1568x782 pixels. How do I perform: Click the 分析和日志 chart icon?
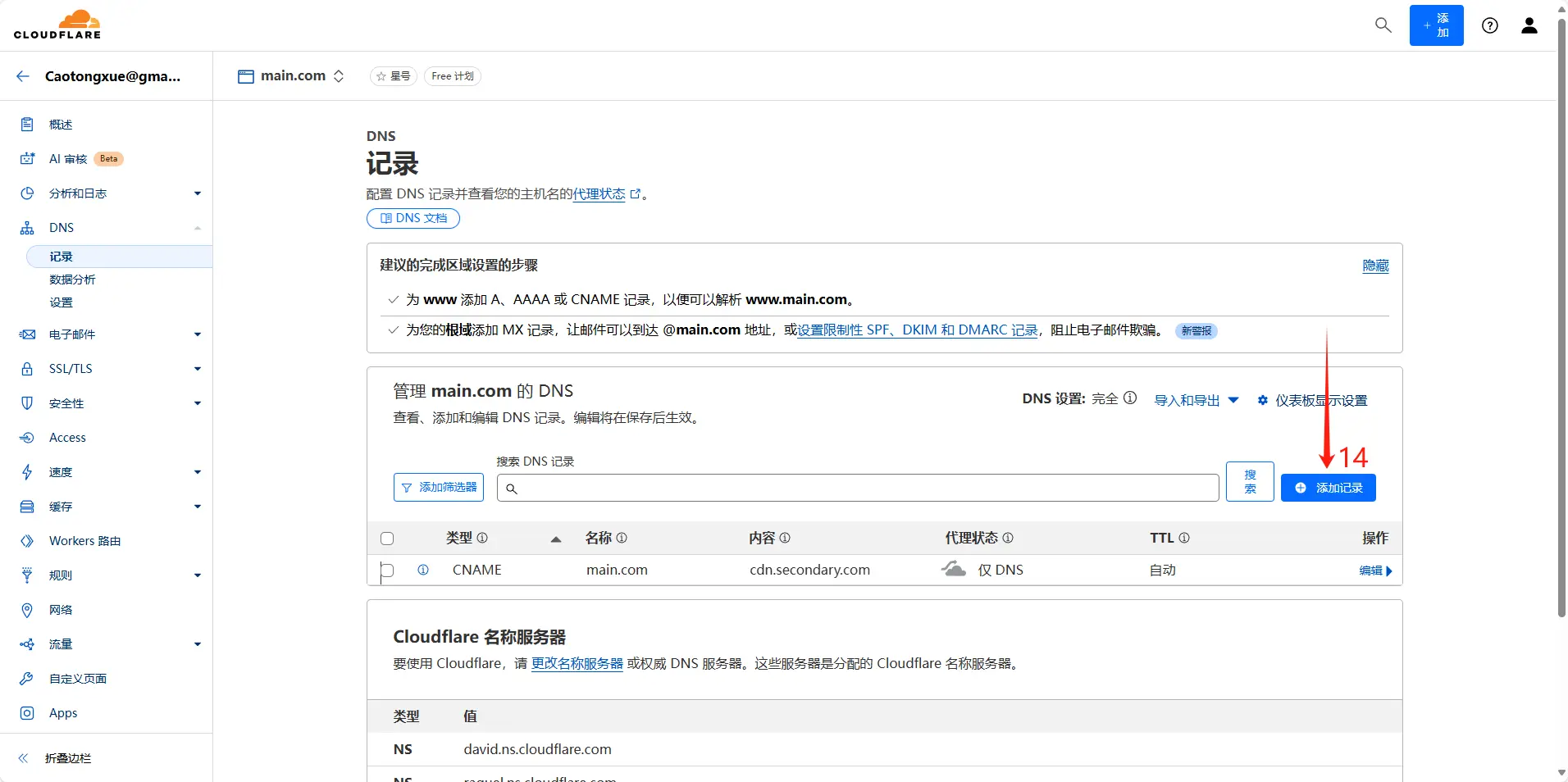click(x=27, y=193)
